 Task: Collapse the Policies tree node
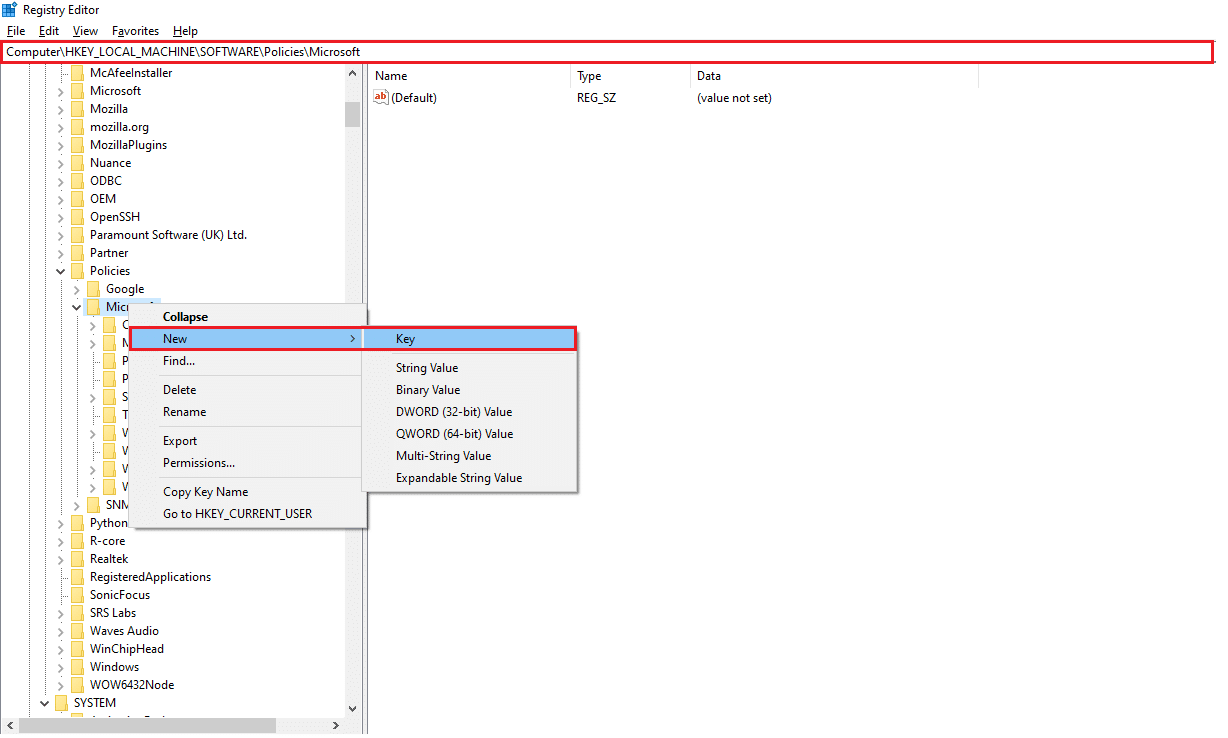pyautogui.click(x=61, y=271)
